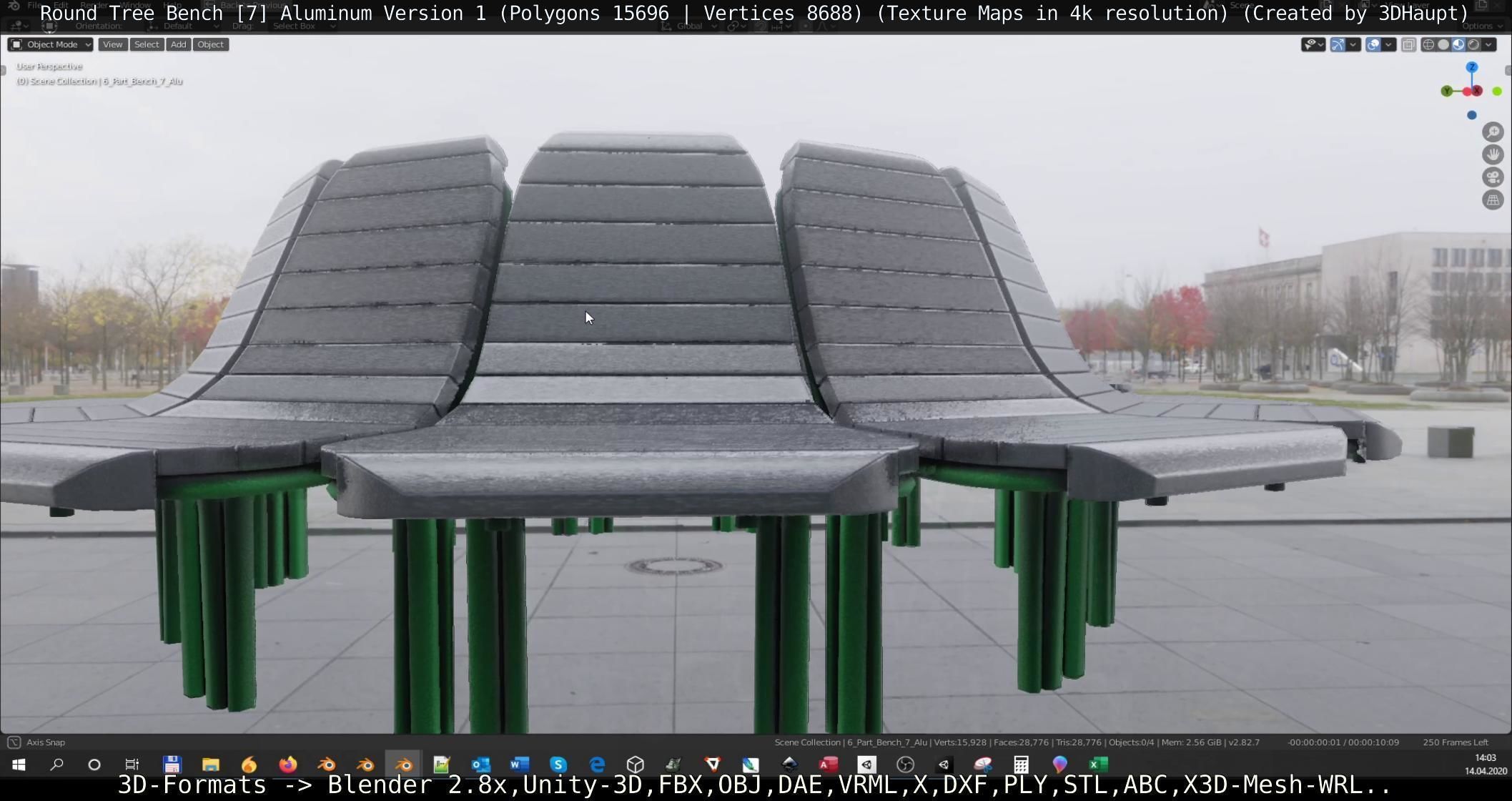The image size is (1512, 801).
Task: Open the Add menu
Action: coord(178,44)
